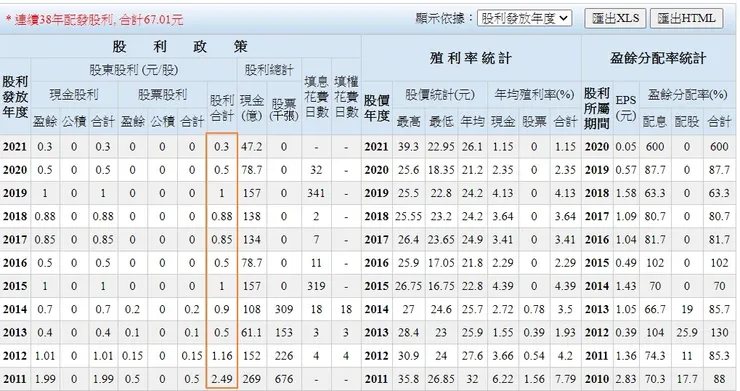Click the 股利發放年度 column header
This screenshot has height=391, width=740.
click(x=15, y=96)
